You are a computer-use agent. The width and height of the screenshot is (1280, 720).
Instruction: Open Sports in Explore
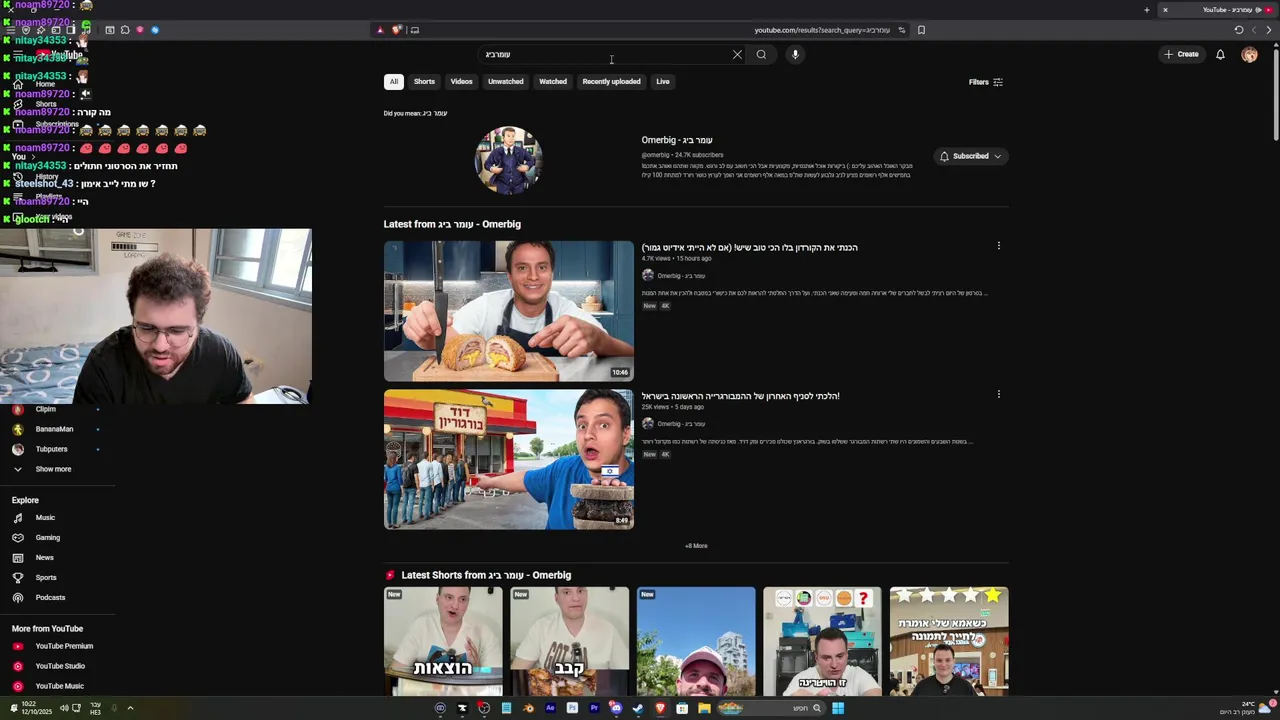46,578
